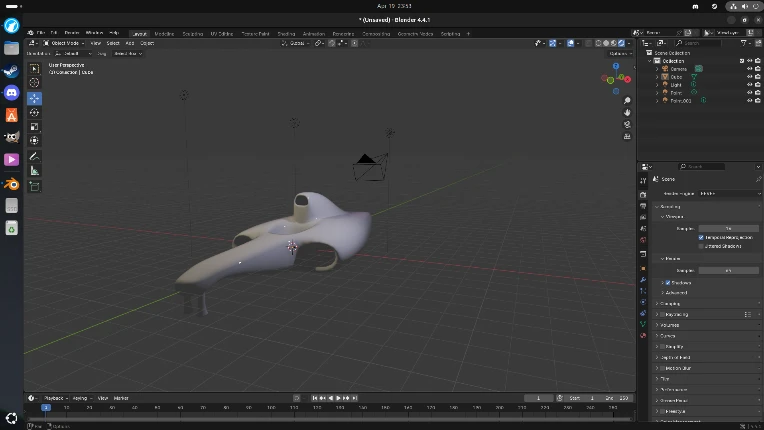
Task: Open the Help menu
Action: tap(114, 33)
